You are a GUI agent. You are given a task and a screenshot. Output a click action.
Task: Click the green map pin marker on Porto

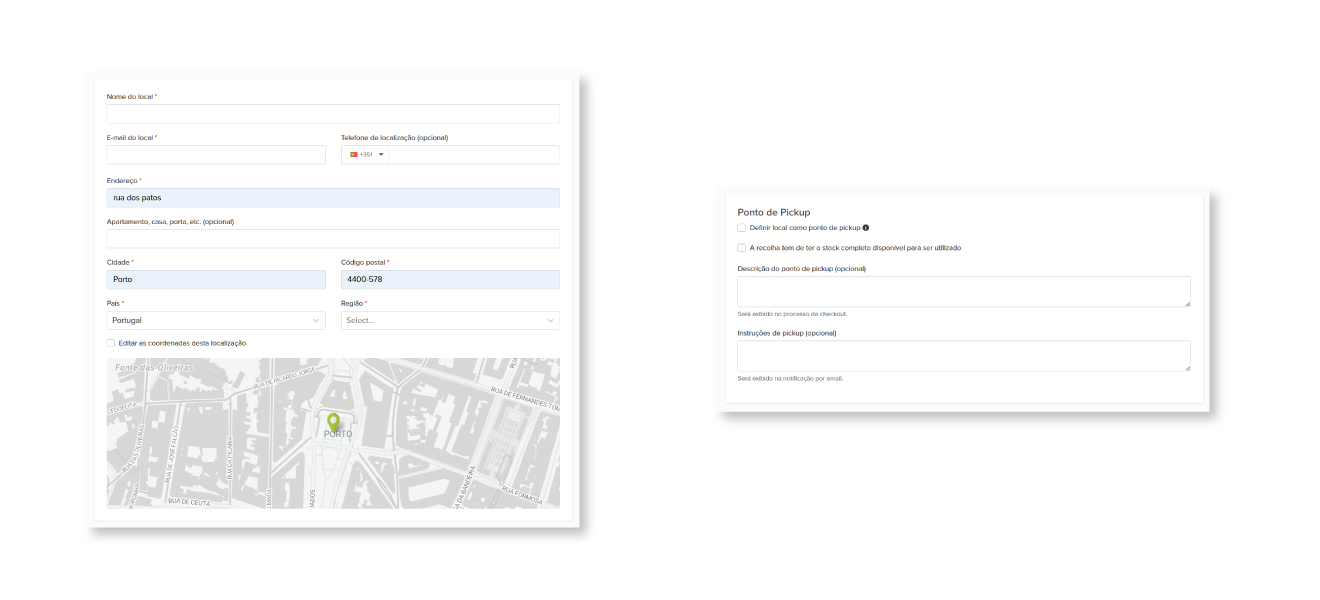[x=333, y=421]
